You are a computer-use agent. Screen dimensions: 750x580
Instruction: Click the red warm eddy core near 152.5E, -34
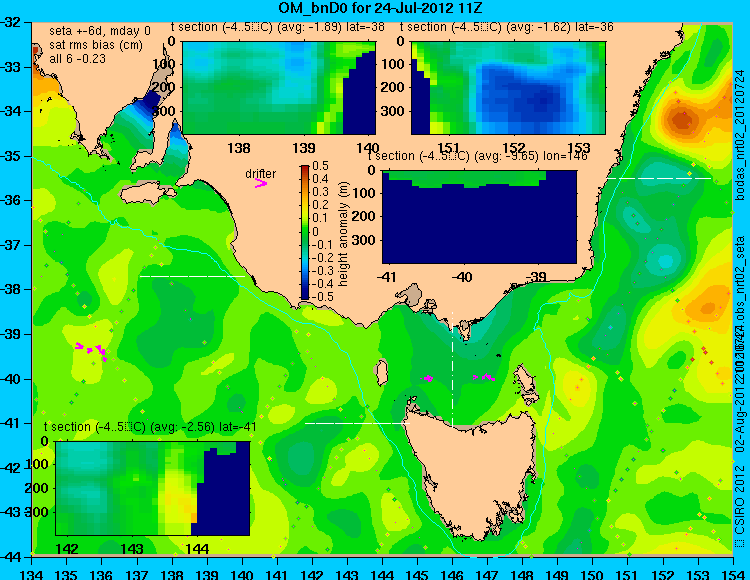click(x=681, y=119)
